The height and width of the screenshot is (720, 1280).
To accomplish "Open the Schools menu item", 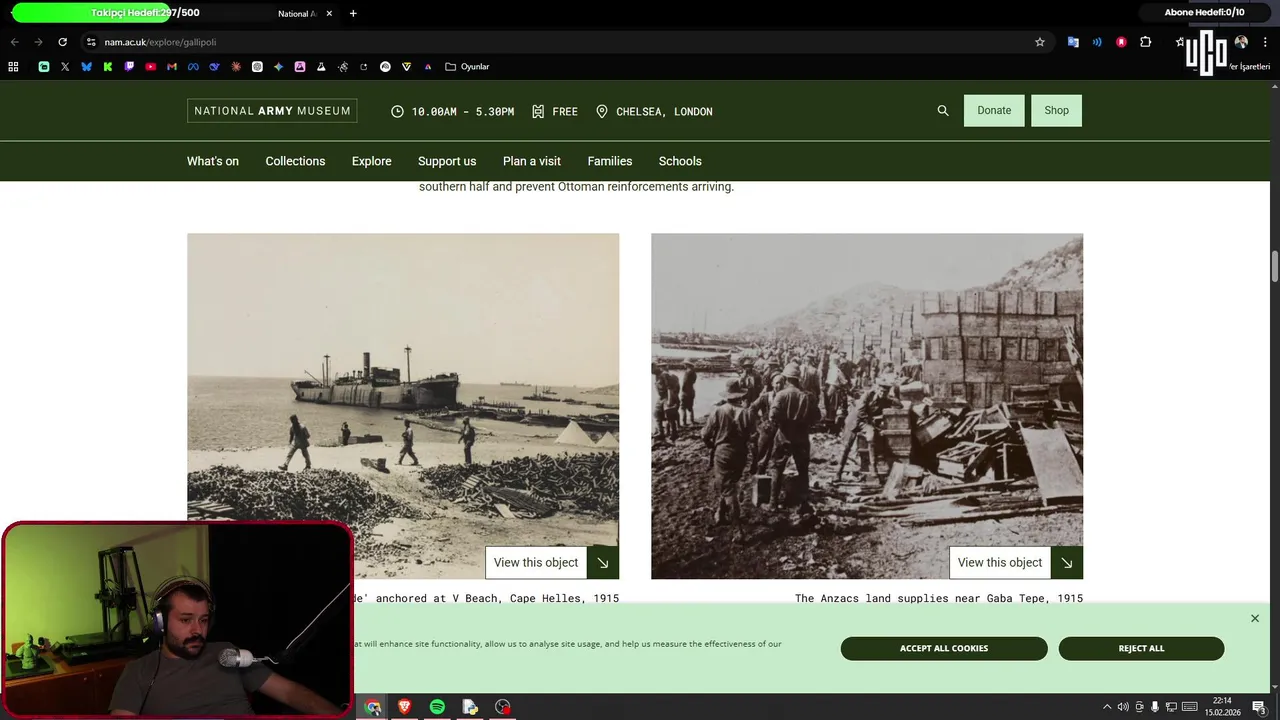I will (680, 161).
